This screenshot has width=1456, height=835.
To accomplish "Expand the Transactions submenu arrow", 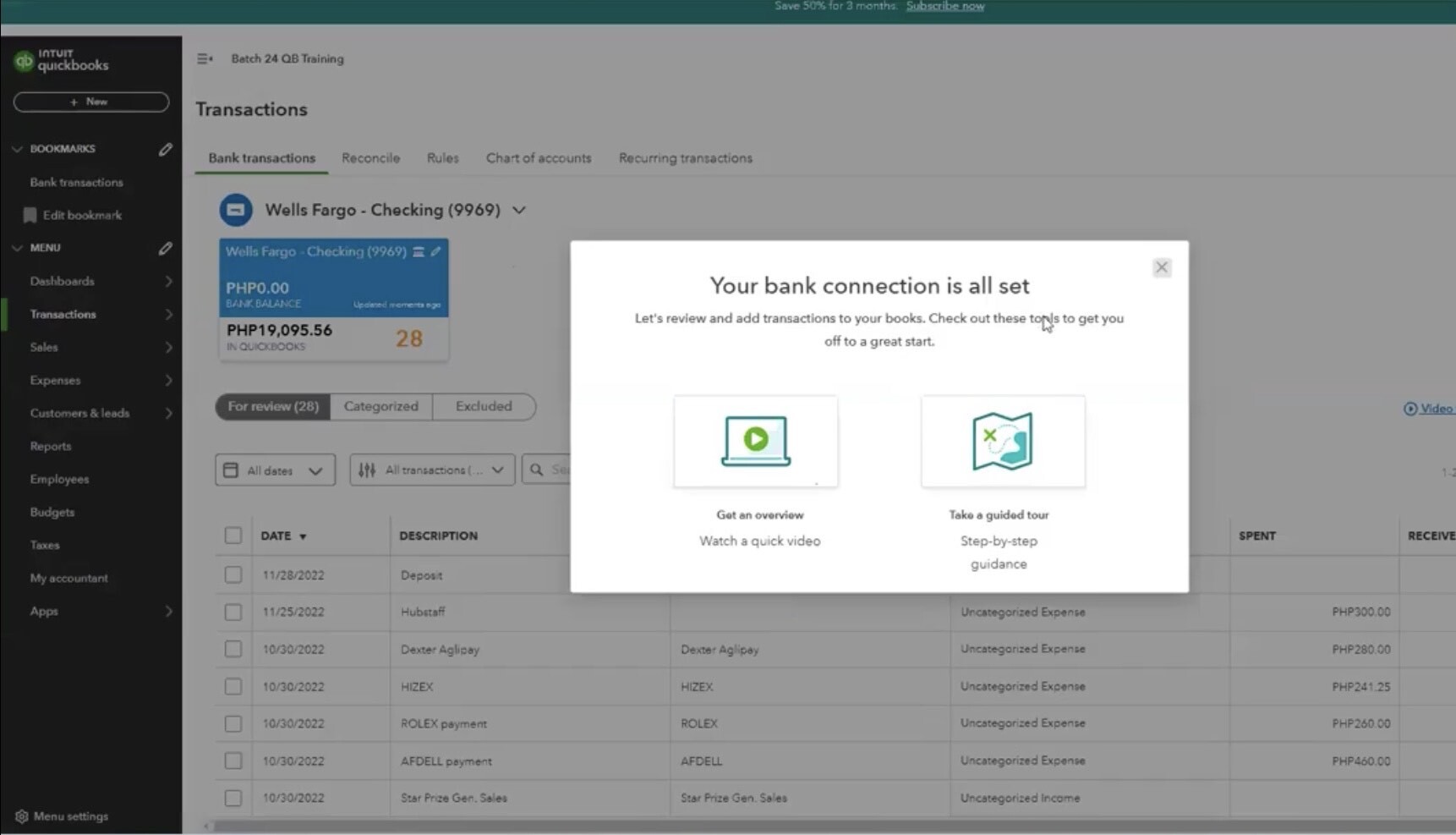I will [x=168, y=314].
